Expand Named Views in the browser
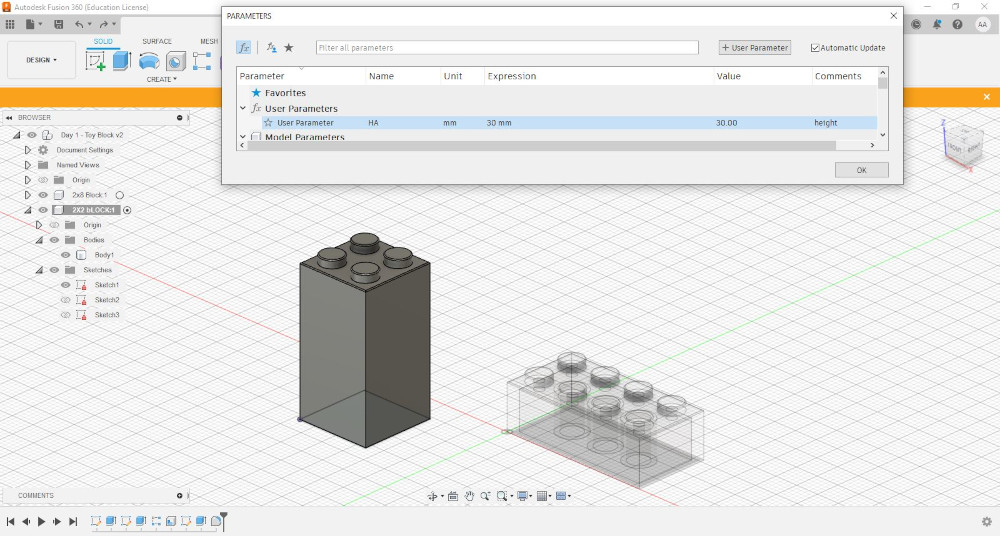 pyautogui.click(x=27, y=165)
